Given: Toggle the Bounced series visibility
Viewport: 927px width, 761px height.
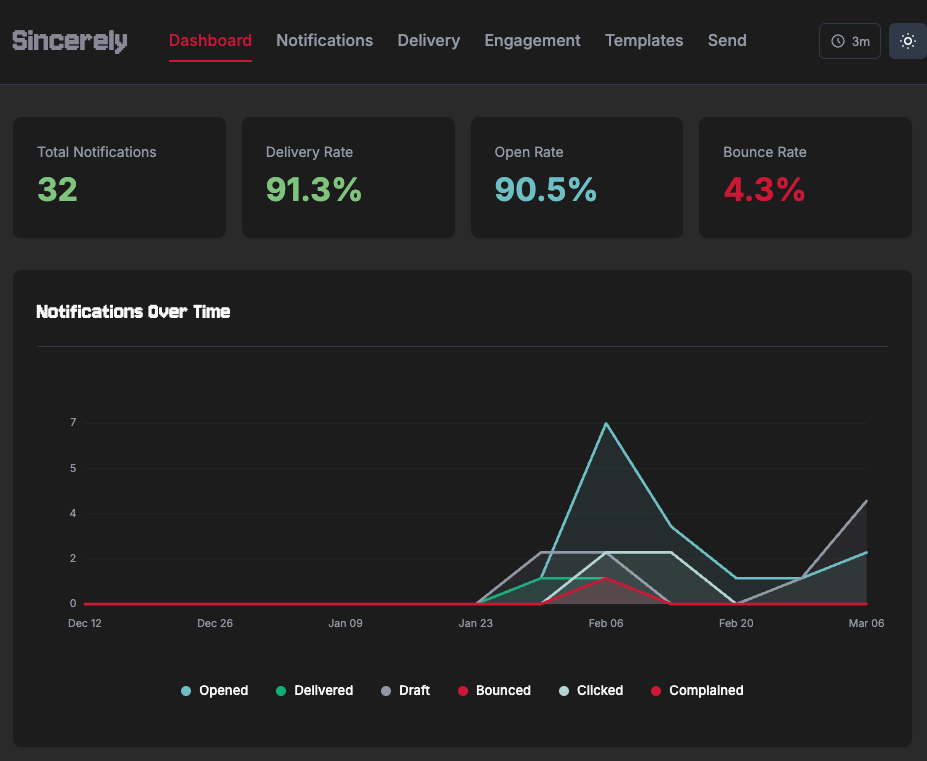Looking at the screenshot, I should point(494,690).
